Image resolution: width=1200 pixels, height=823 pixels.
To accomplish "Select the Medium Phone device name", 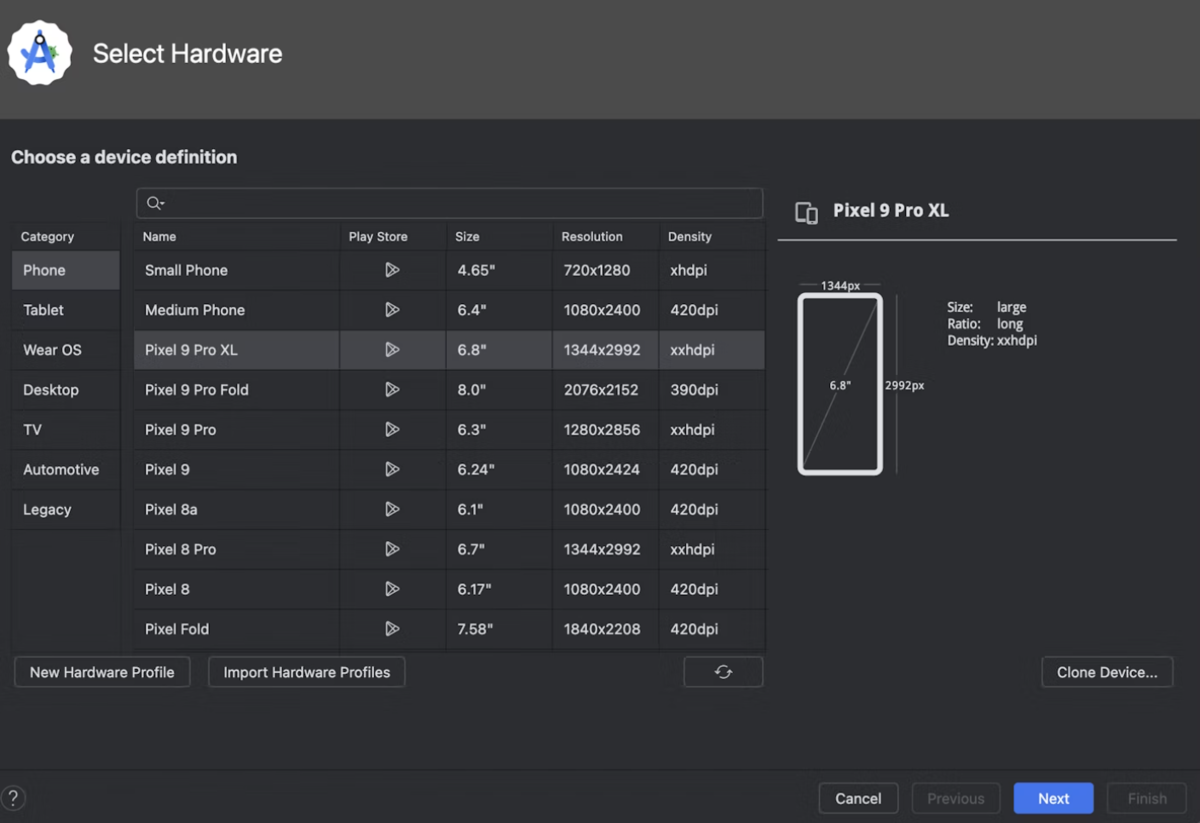I will [195, 310].
